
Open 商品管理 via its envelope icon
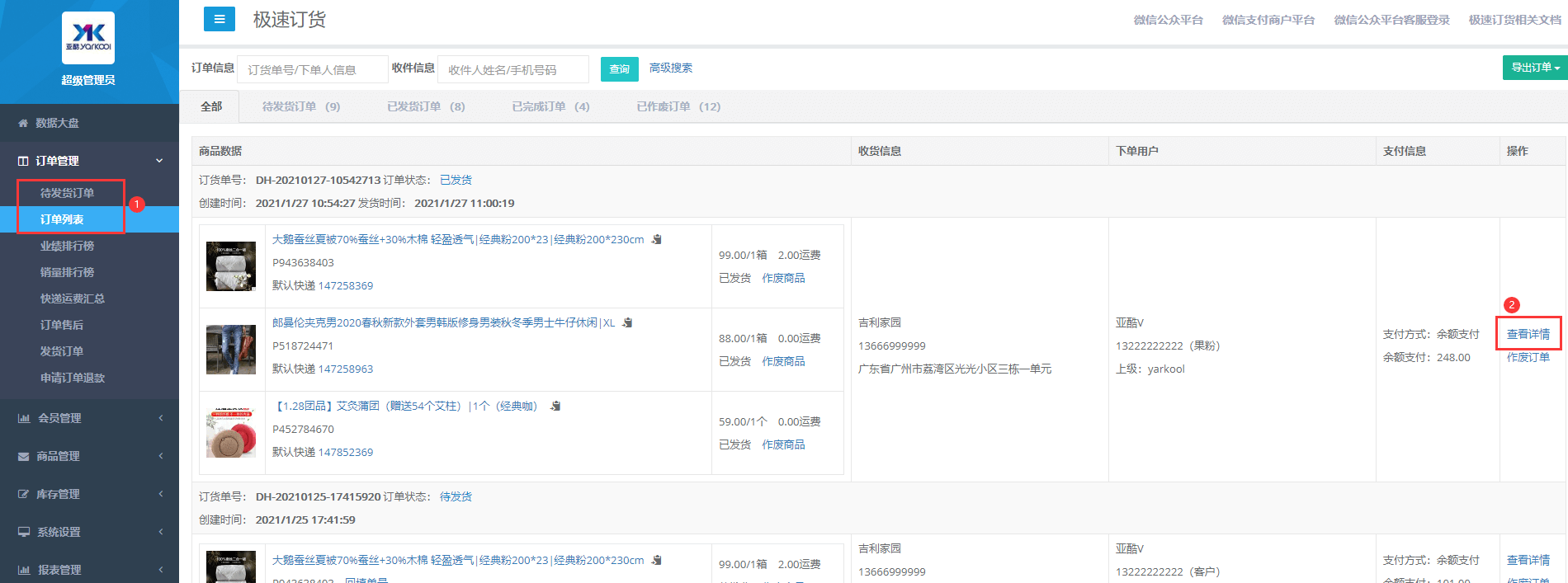click(x=24, y=456)
